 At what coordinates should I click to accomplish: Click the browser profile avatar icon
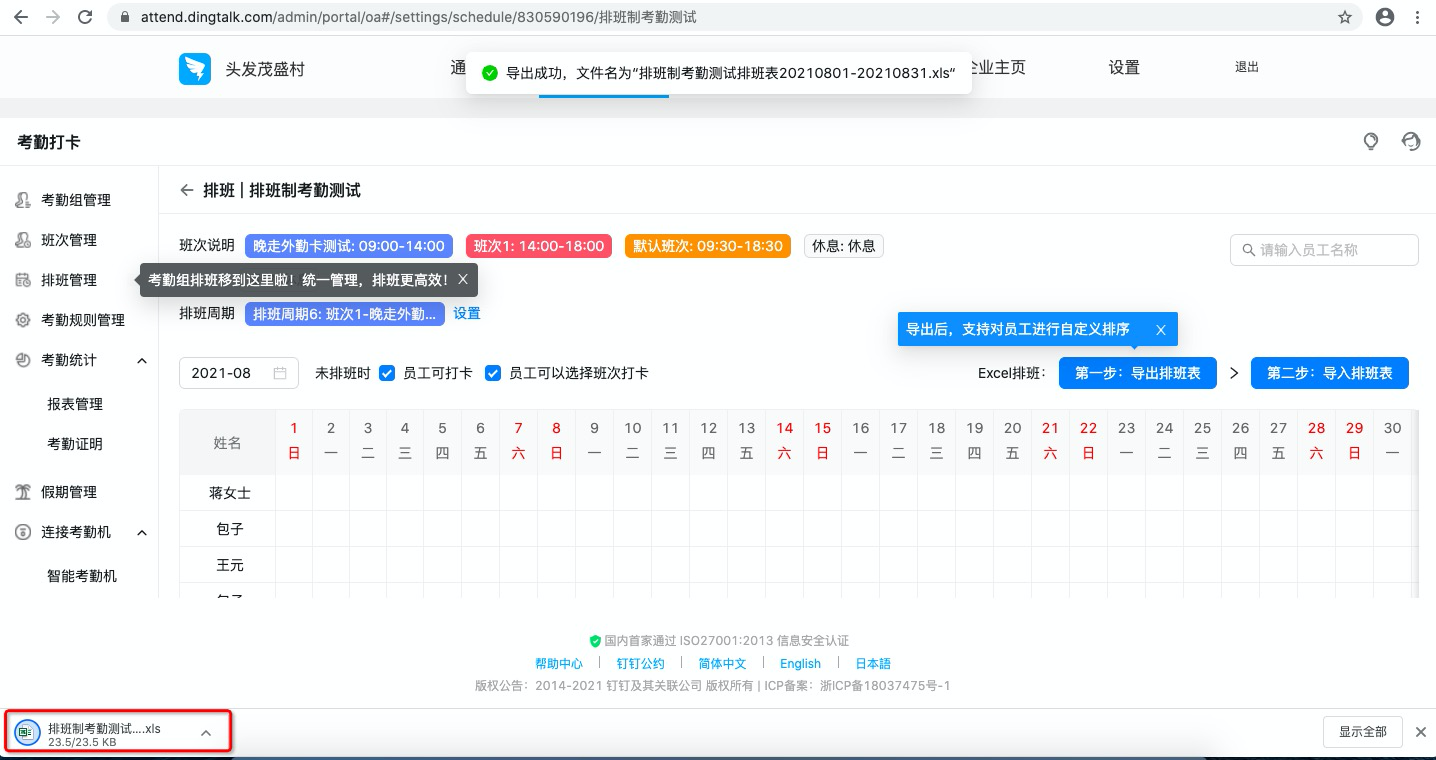pos(1384,16)
